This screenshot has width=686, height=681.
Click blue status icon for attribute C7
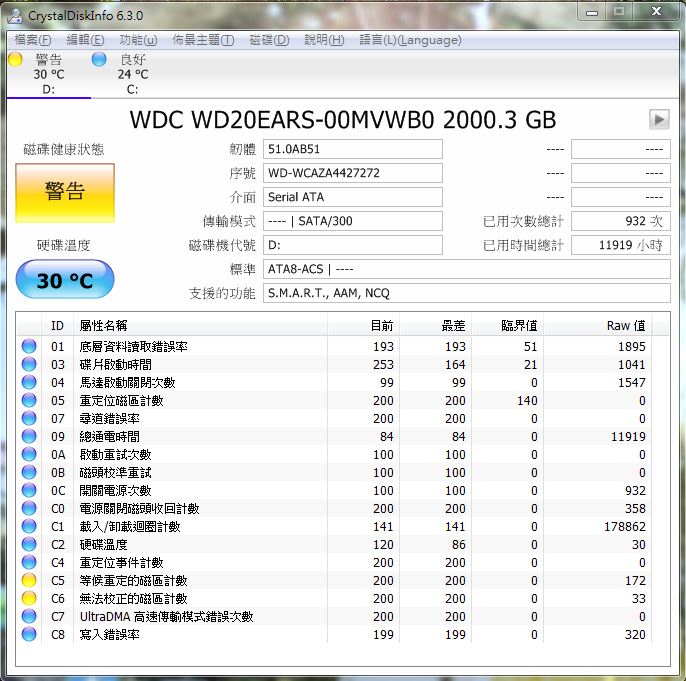29,616
